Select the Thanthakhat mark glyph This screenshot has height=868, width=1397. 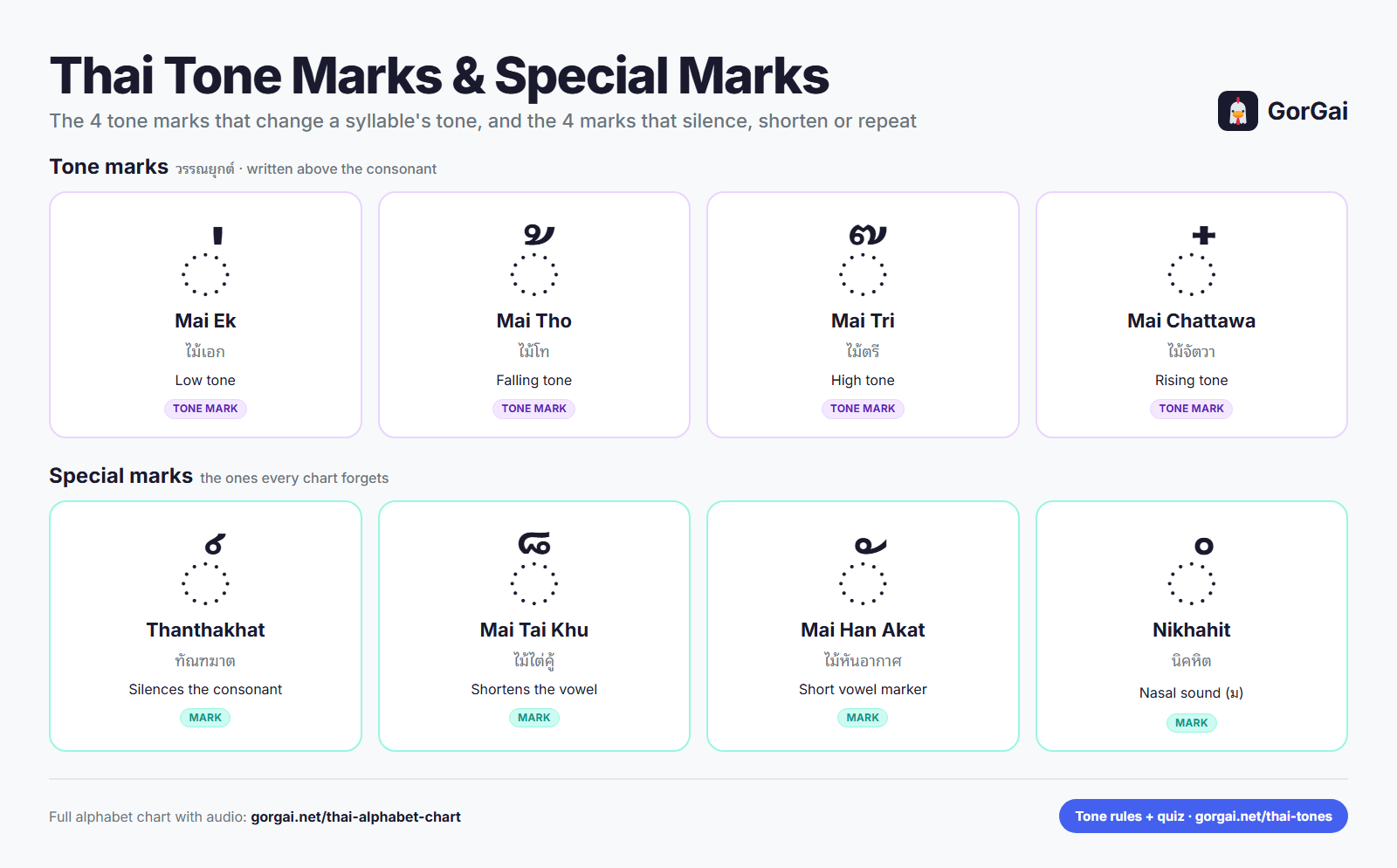(215, 544)
